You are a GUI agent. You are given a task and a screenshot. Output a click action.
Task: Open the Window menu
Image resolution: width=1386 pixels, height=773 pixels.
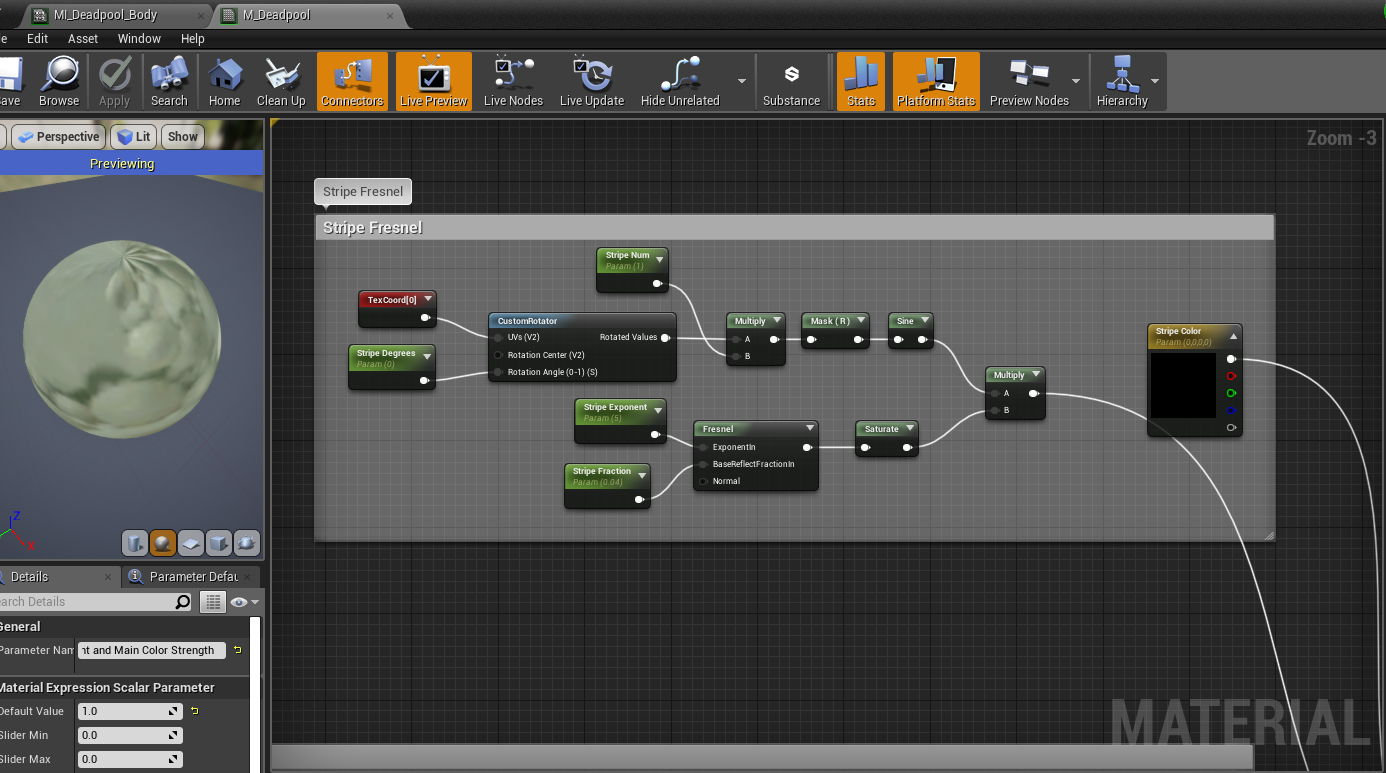pos(139,39)
